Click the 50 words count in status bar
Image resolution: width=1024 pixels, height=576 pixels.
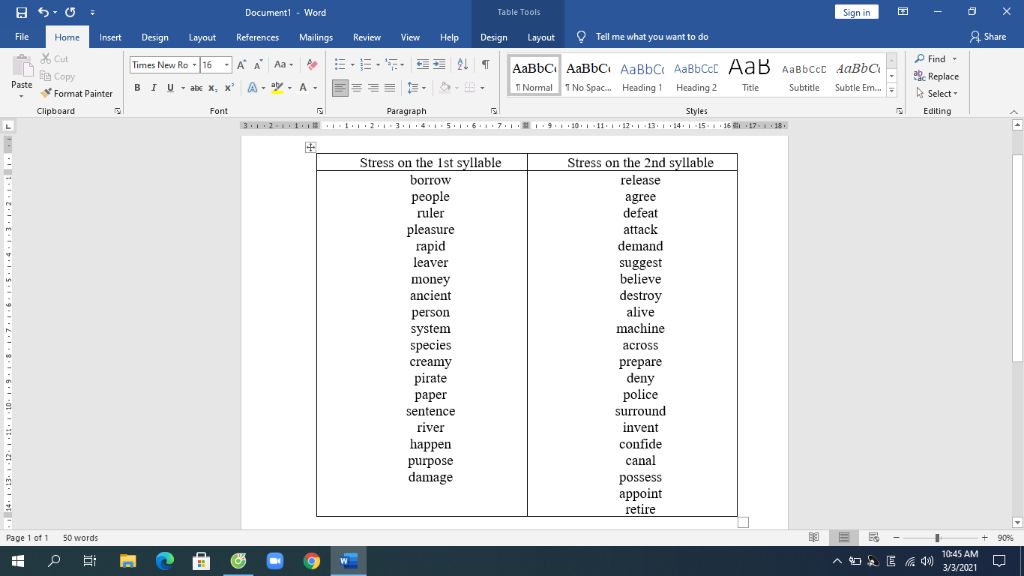point(80,537)
